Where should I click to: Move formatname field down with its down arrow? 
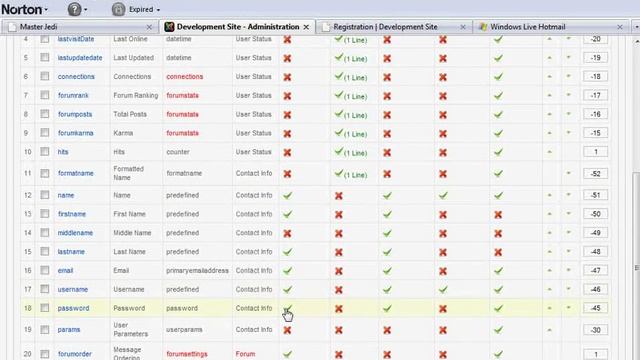tap(568, 173)
